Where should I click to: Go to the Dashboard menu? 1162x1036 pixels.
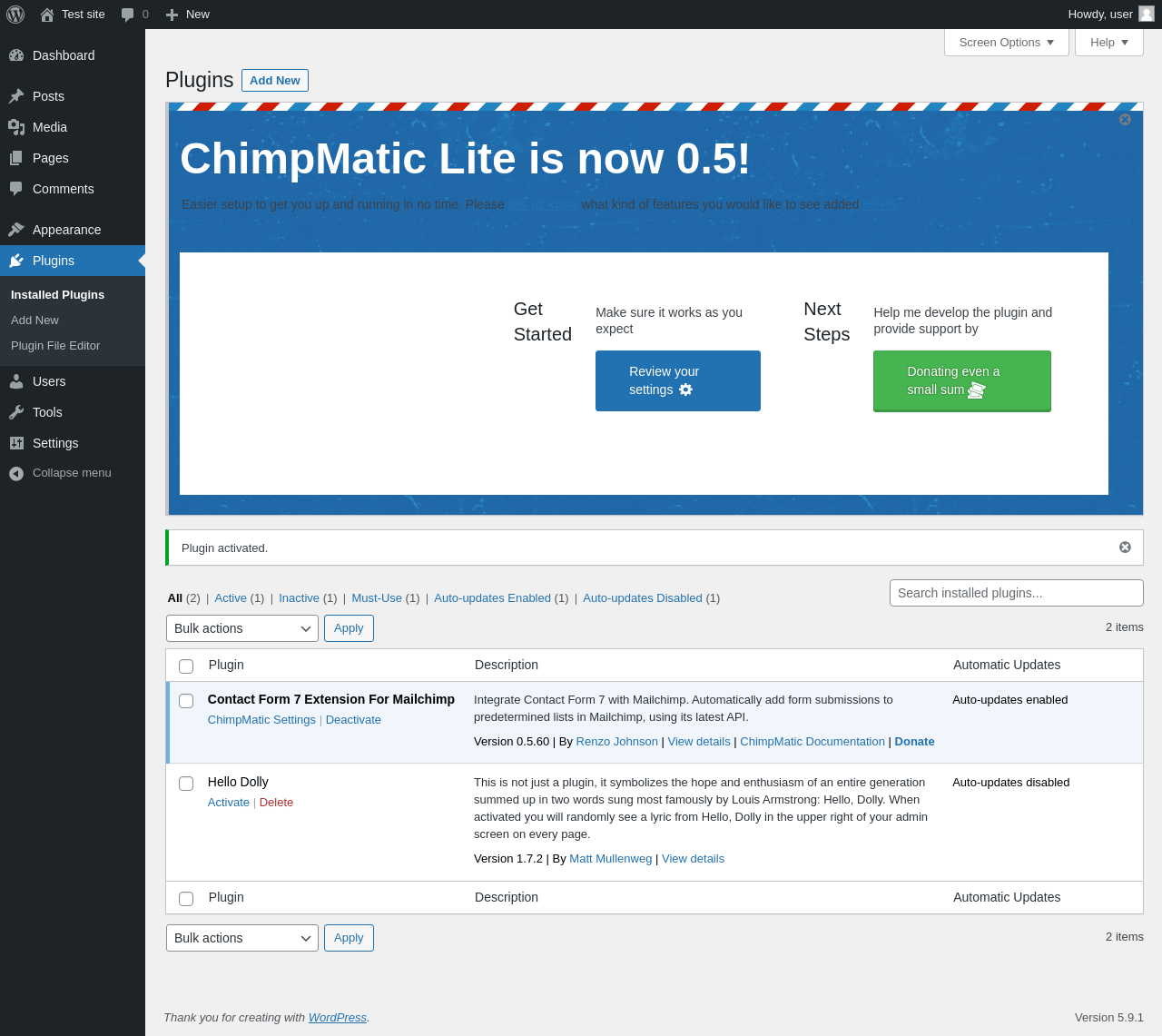pyautogui.click(x=73, y=55)
